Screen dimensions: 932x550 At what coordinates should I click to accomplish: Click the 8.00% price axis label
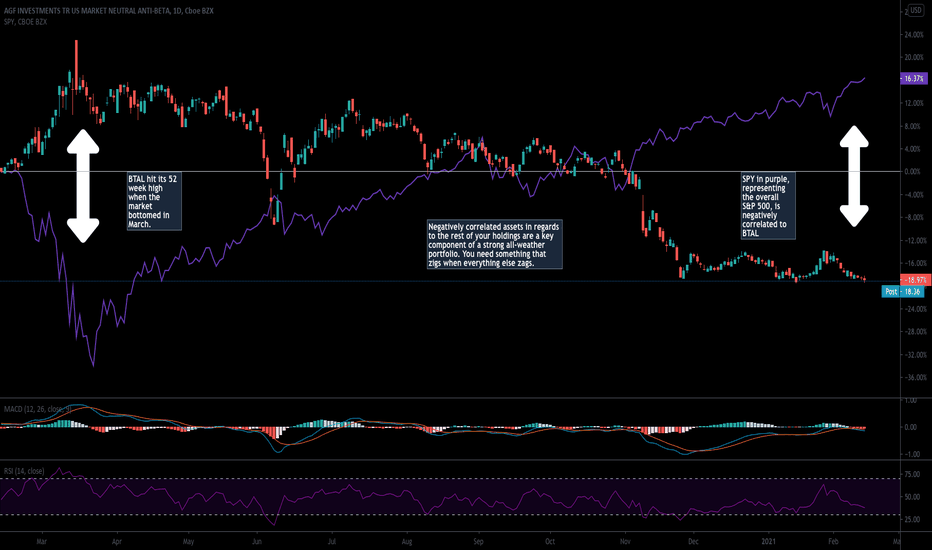coord(914,126)
